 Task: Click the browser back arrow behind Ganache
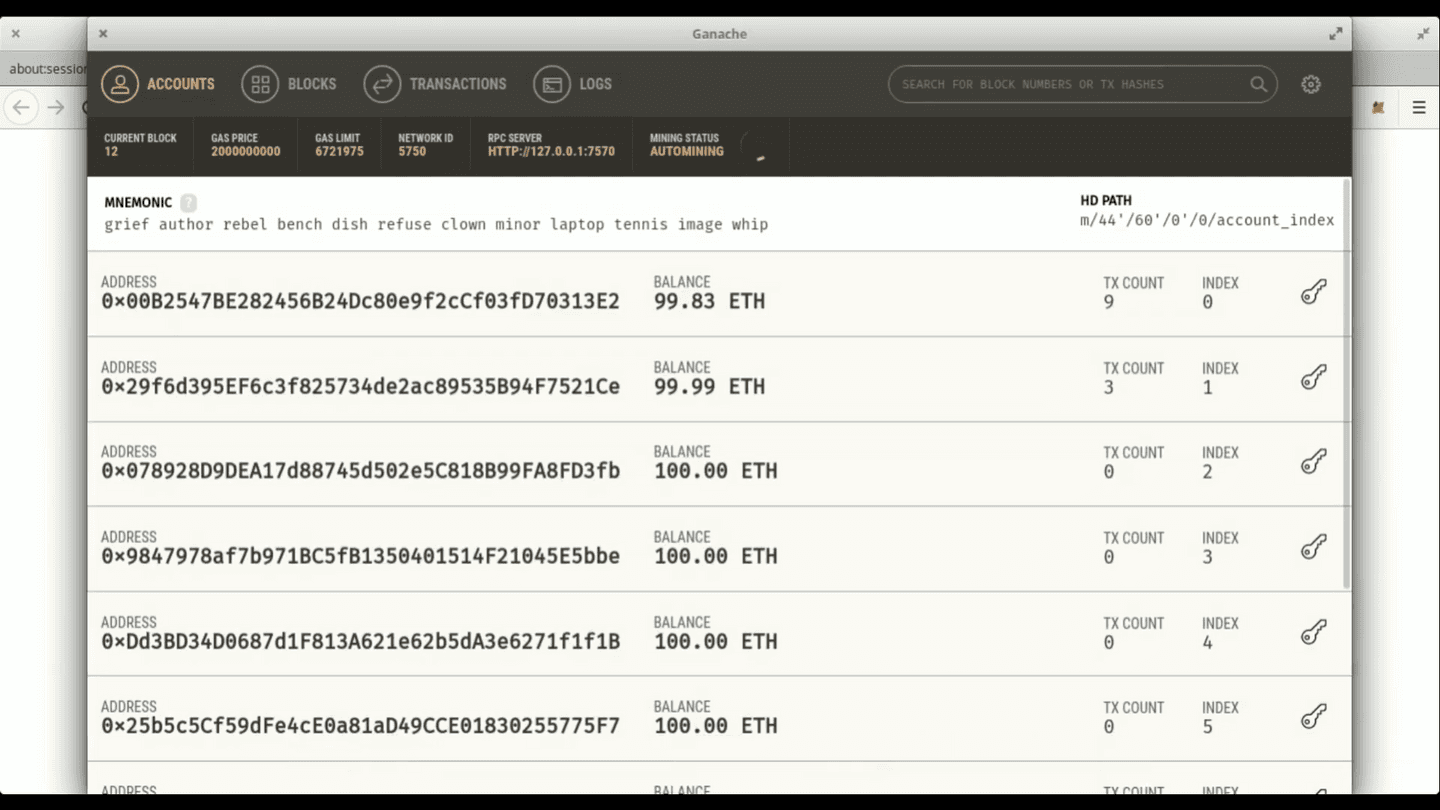point(21,107)
